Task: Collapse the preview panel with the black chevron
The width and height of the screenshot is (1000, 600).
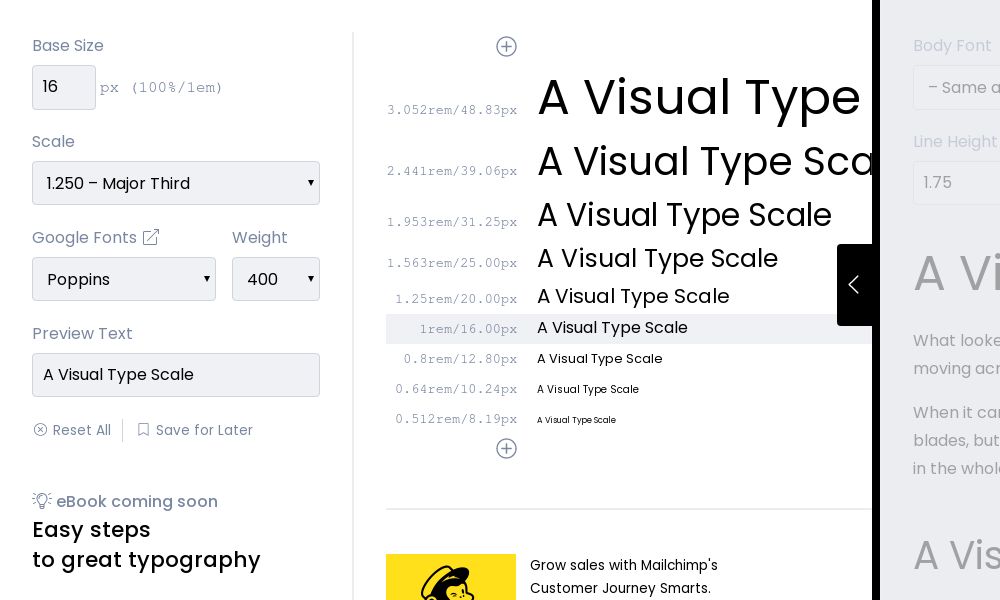Action: [855, 285]
